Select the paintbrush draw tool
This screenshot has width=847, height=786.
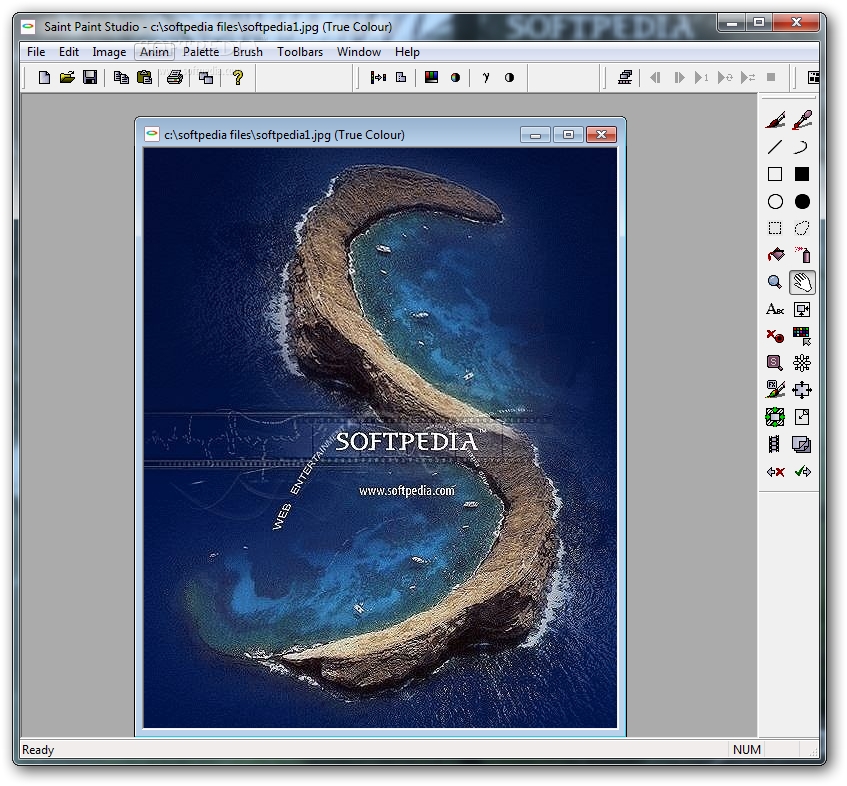[x=775, y=120]
